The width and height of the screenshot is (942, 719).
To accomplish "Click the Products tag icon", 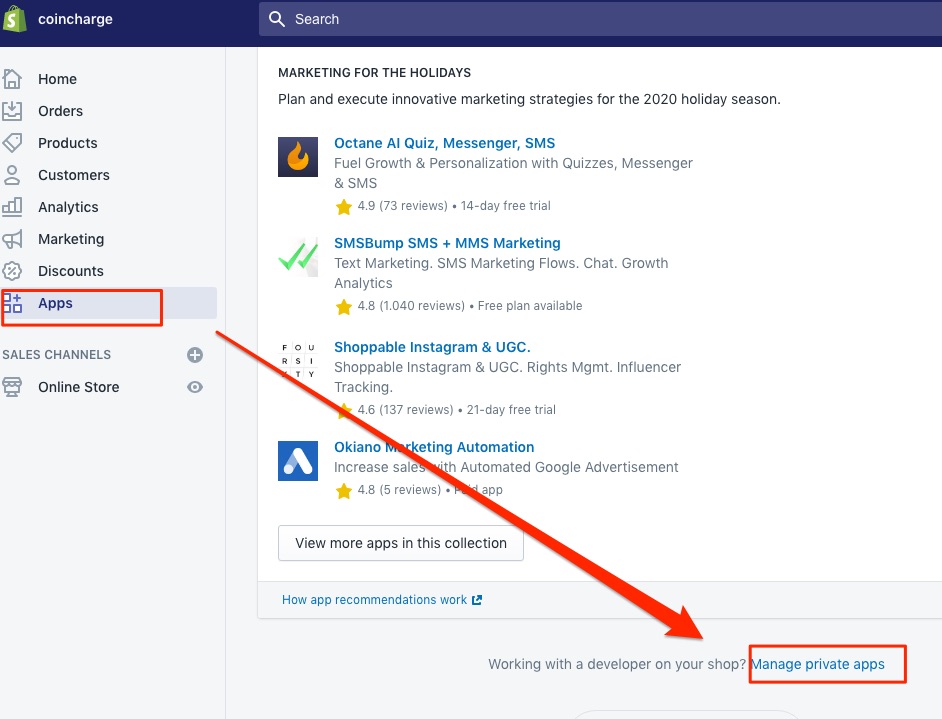I will click(x=12, y=143).
